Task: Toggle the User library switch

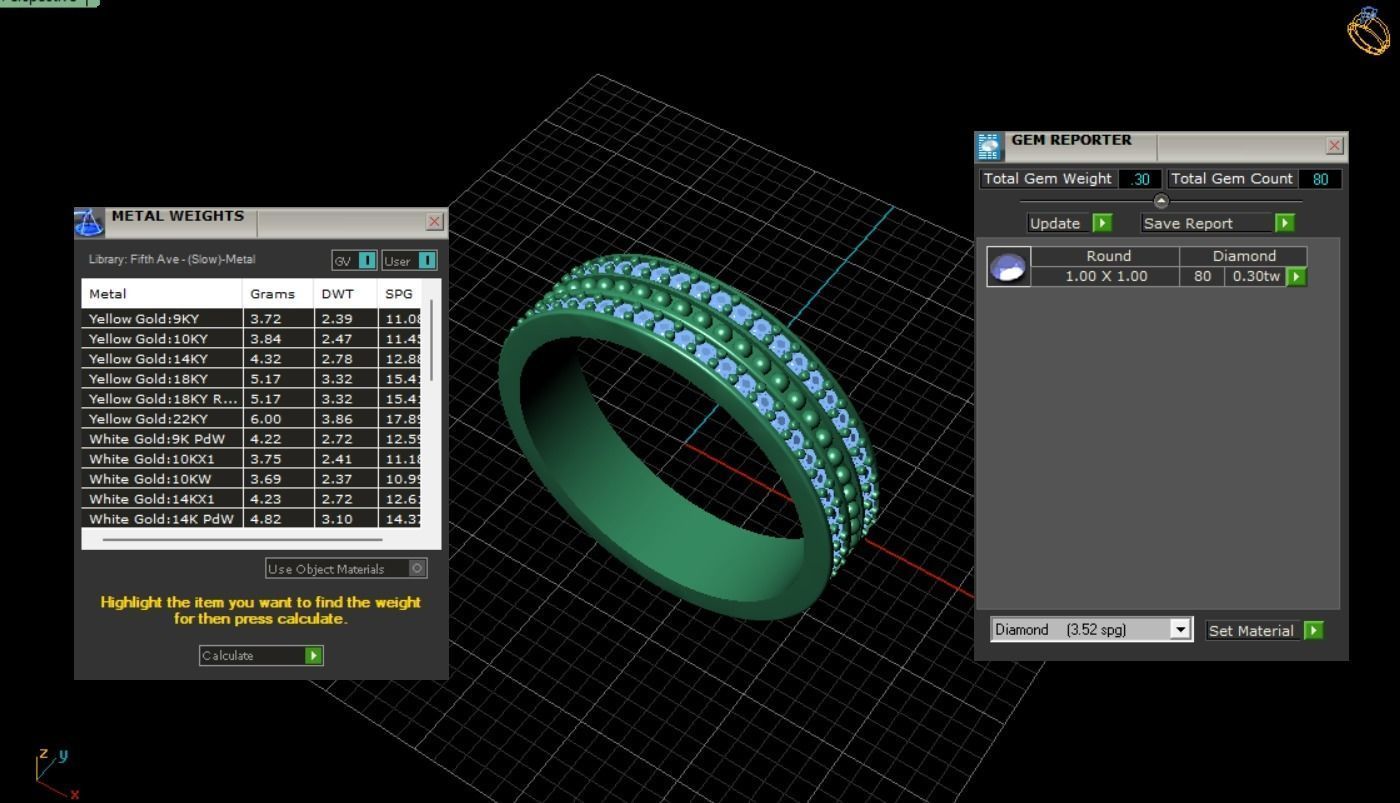Action: tap(427, 260)
